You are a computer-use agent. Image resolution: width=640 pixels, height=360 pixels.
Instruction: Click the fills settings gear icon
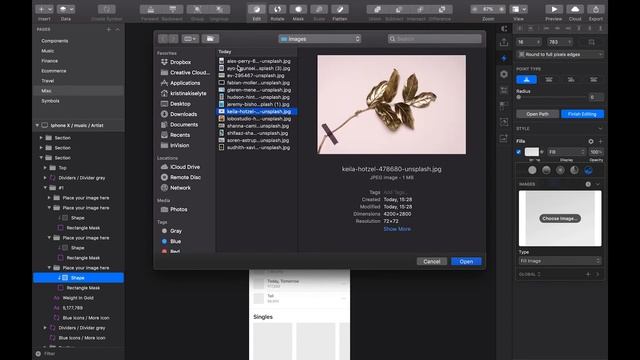591,141
